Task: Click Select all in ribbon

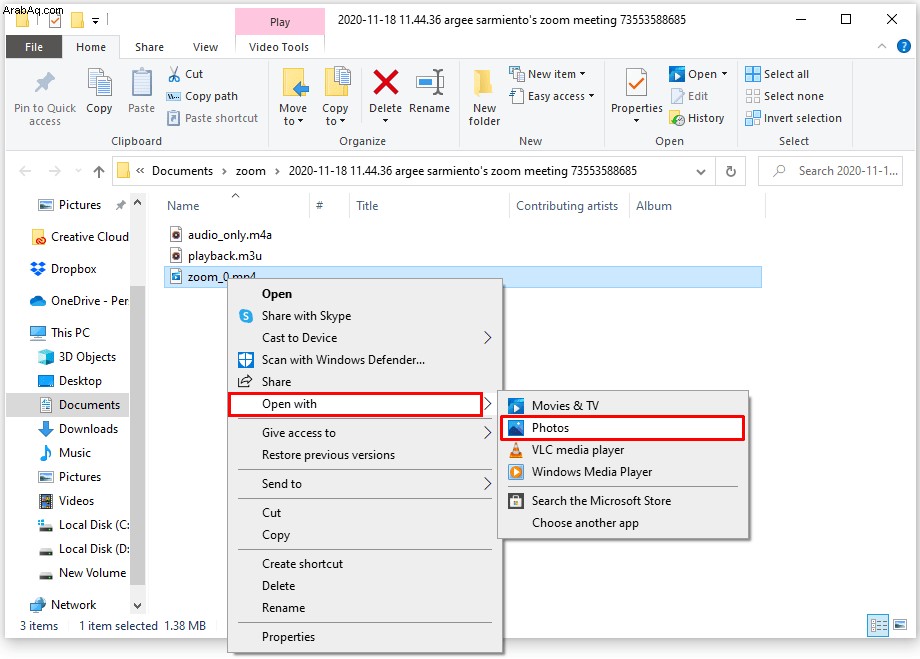Action: (777, 74)
